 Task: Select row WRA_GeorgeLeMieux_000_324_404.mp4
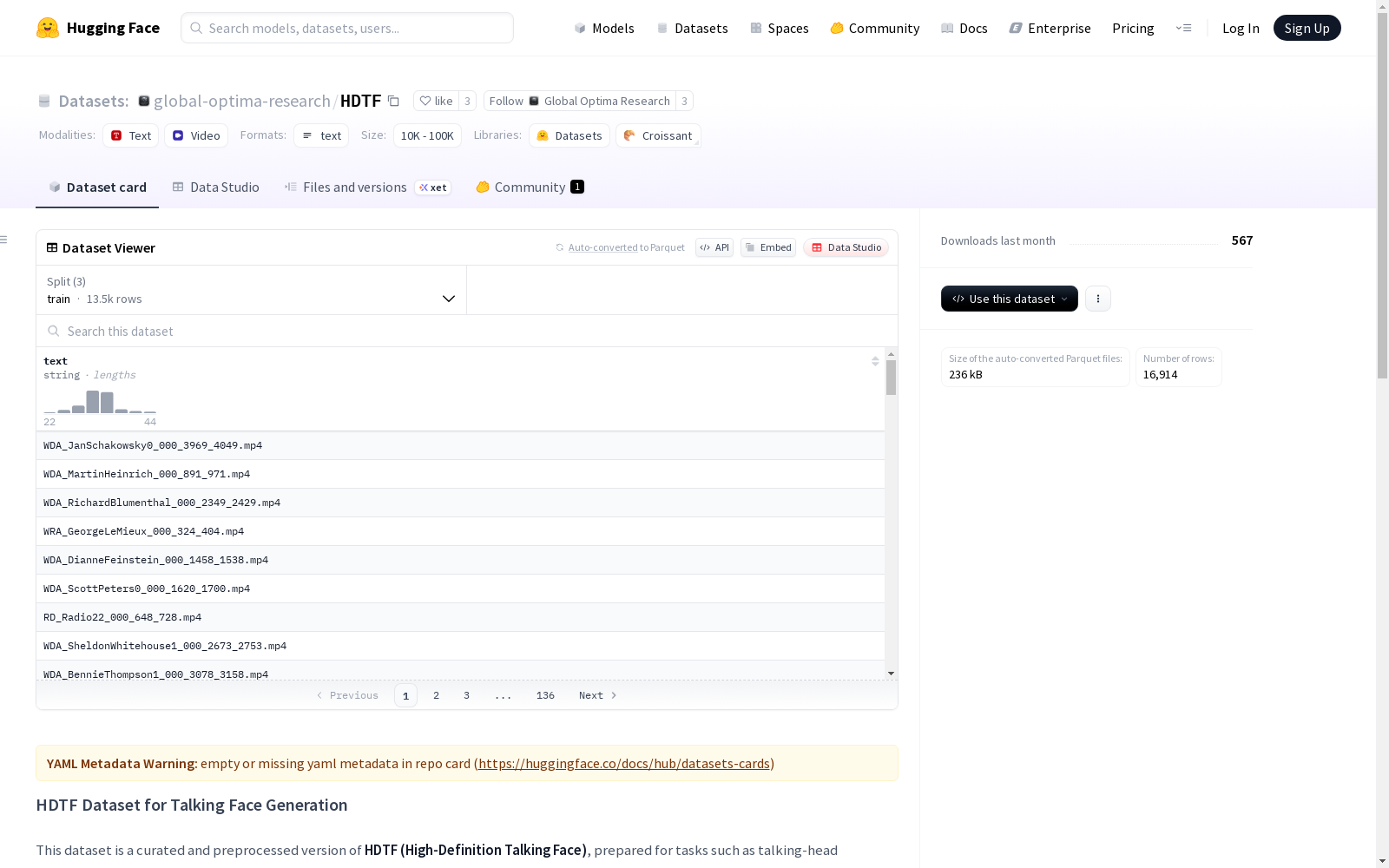460,531
